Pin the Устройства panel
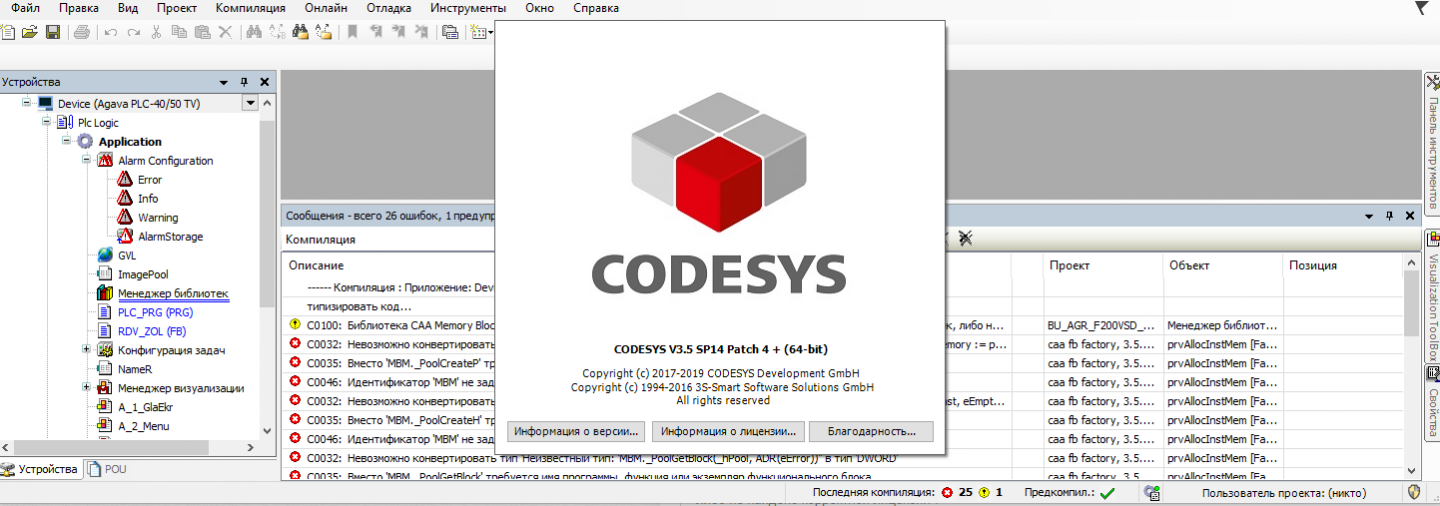The image size is (1440, 506). (244, 82)
